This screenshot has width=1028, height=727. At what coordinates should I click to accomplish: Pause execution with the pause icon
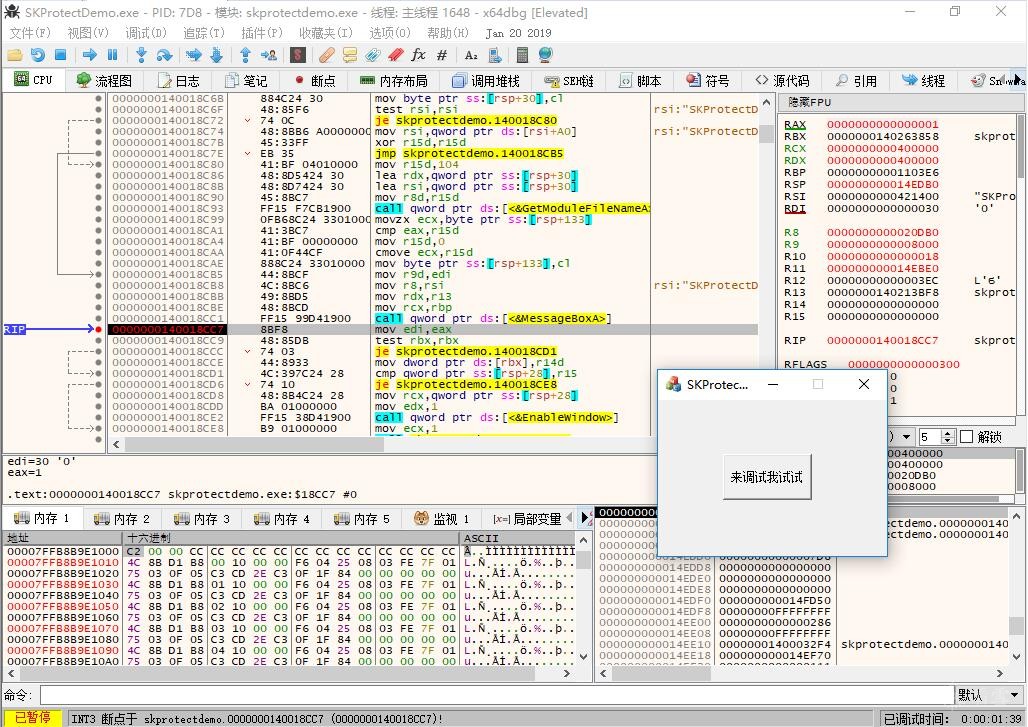tap(113, 55)
